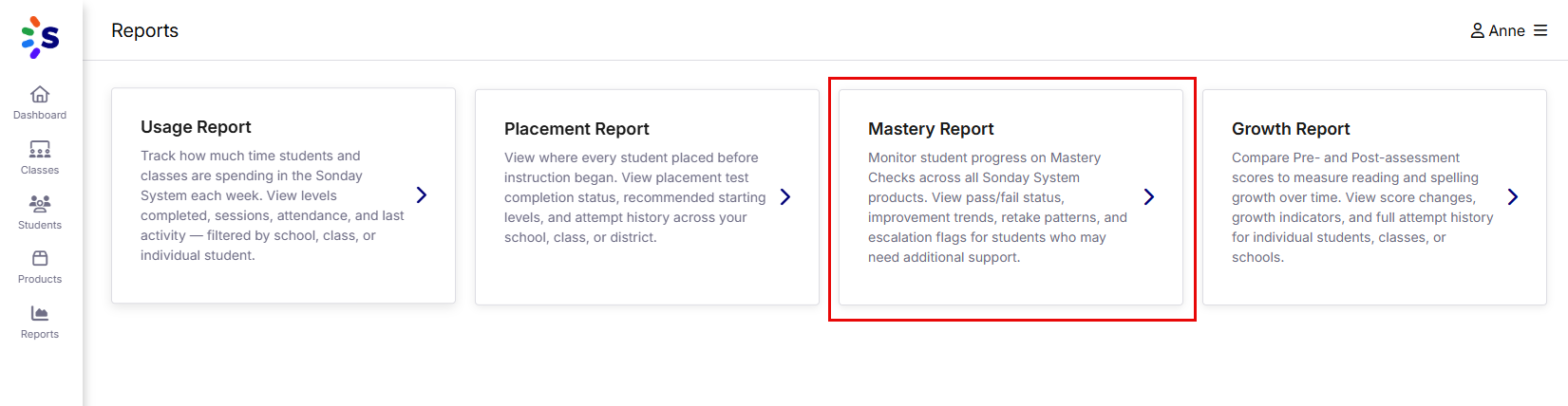Open the Products box icon
1568x406 pixels.
click(40, 258)
